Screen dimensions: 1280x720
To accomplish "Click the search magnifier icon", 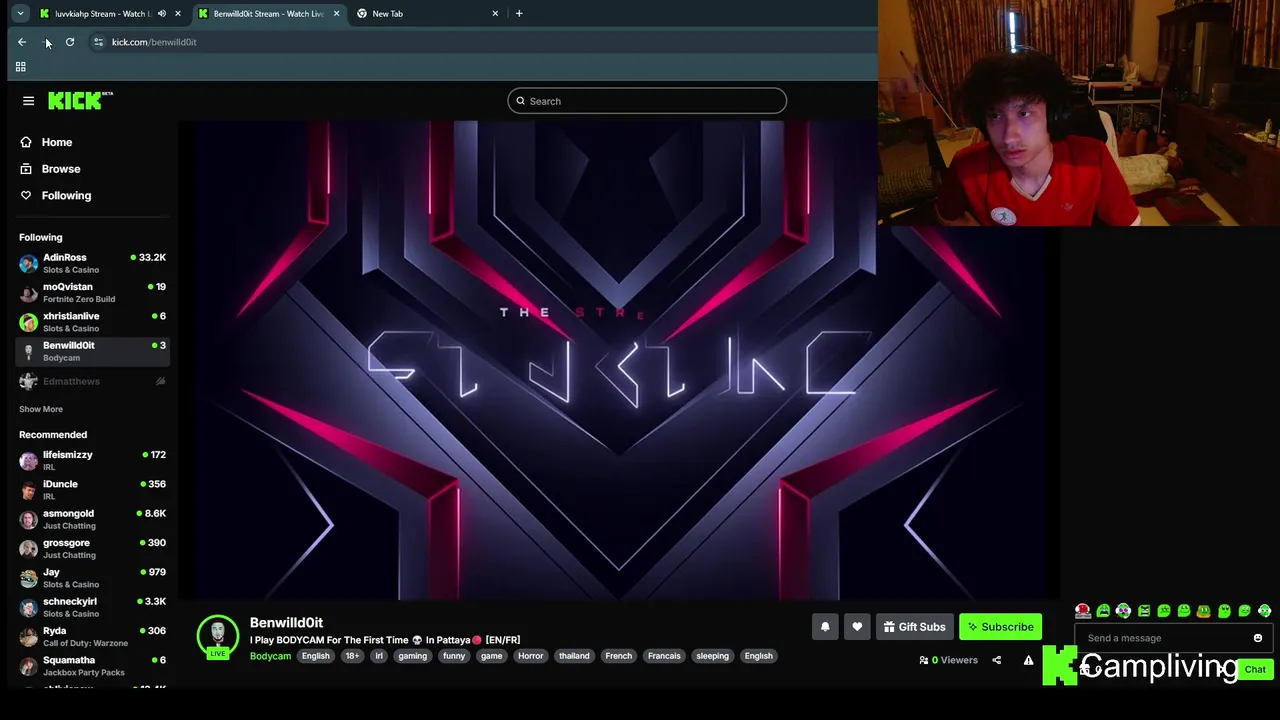I will pos(520,101).
